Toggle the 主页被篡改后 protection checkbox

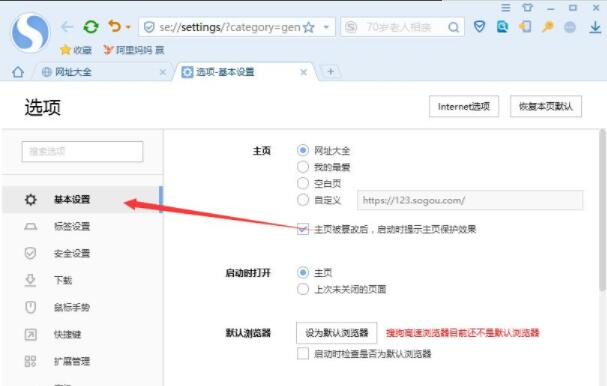[303, 229]
